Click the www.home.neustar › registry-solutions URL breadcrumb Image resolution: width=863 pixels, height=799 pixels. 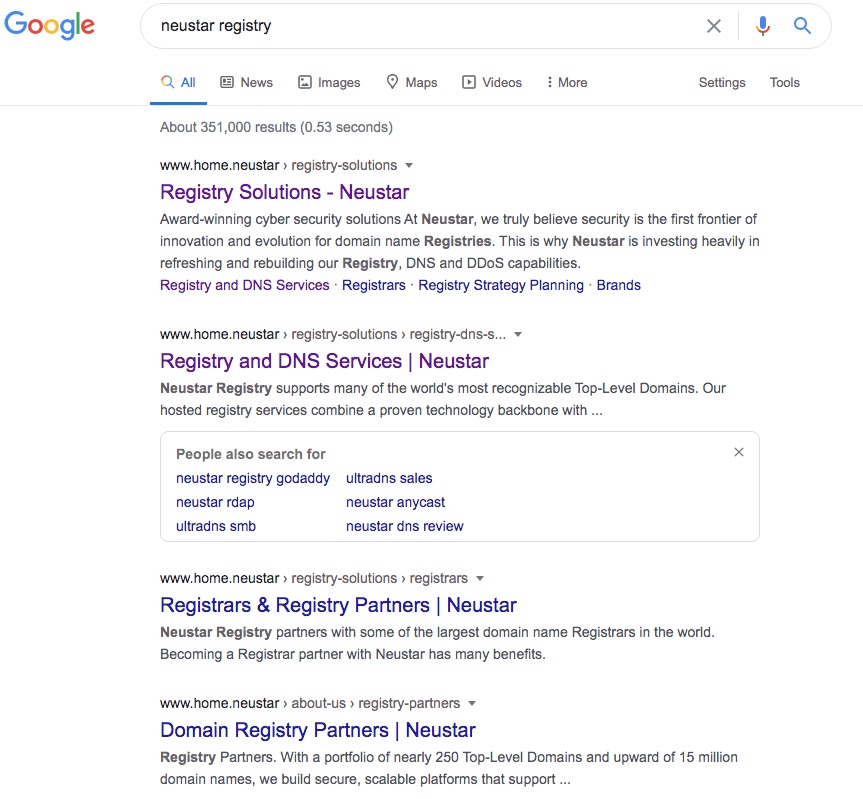(x=278, y=166)
